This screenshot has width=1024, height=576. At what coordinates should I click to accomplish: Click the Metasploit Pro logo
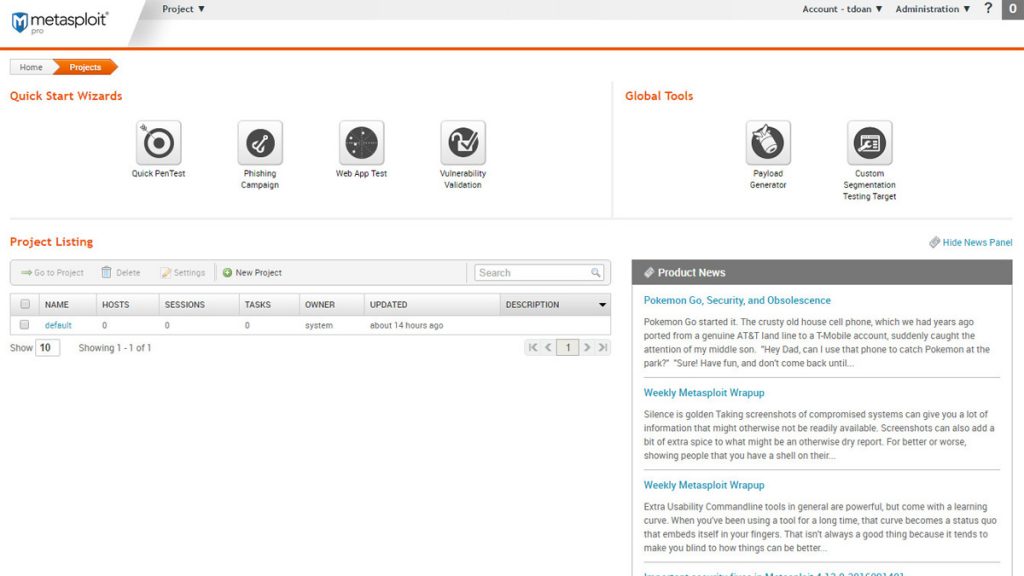[60, 21]
